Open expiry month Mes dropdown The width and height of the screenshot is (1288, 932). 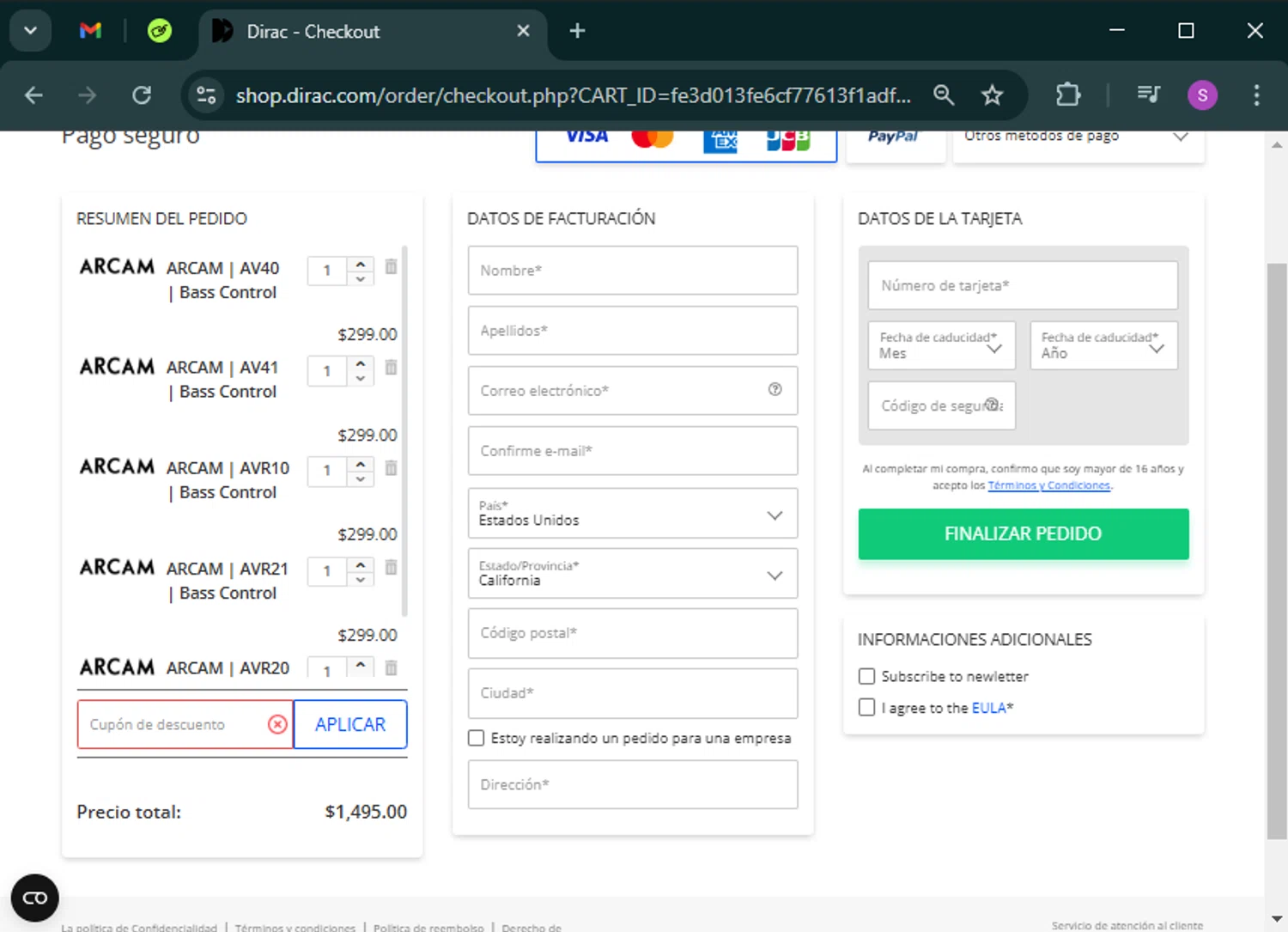point(942,345)
